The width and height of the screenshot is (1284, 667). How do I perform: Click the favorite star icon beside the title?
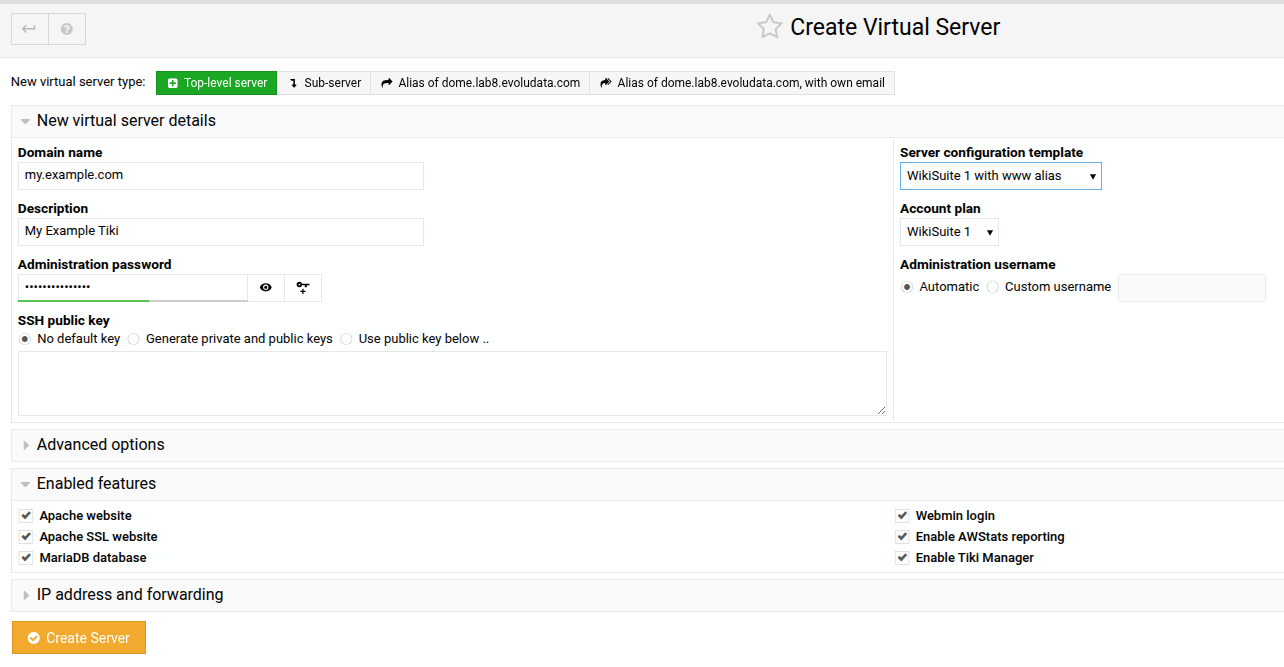pos(769,27)
